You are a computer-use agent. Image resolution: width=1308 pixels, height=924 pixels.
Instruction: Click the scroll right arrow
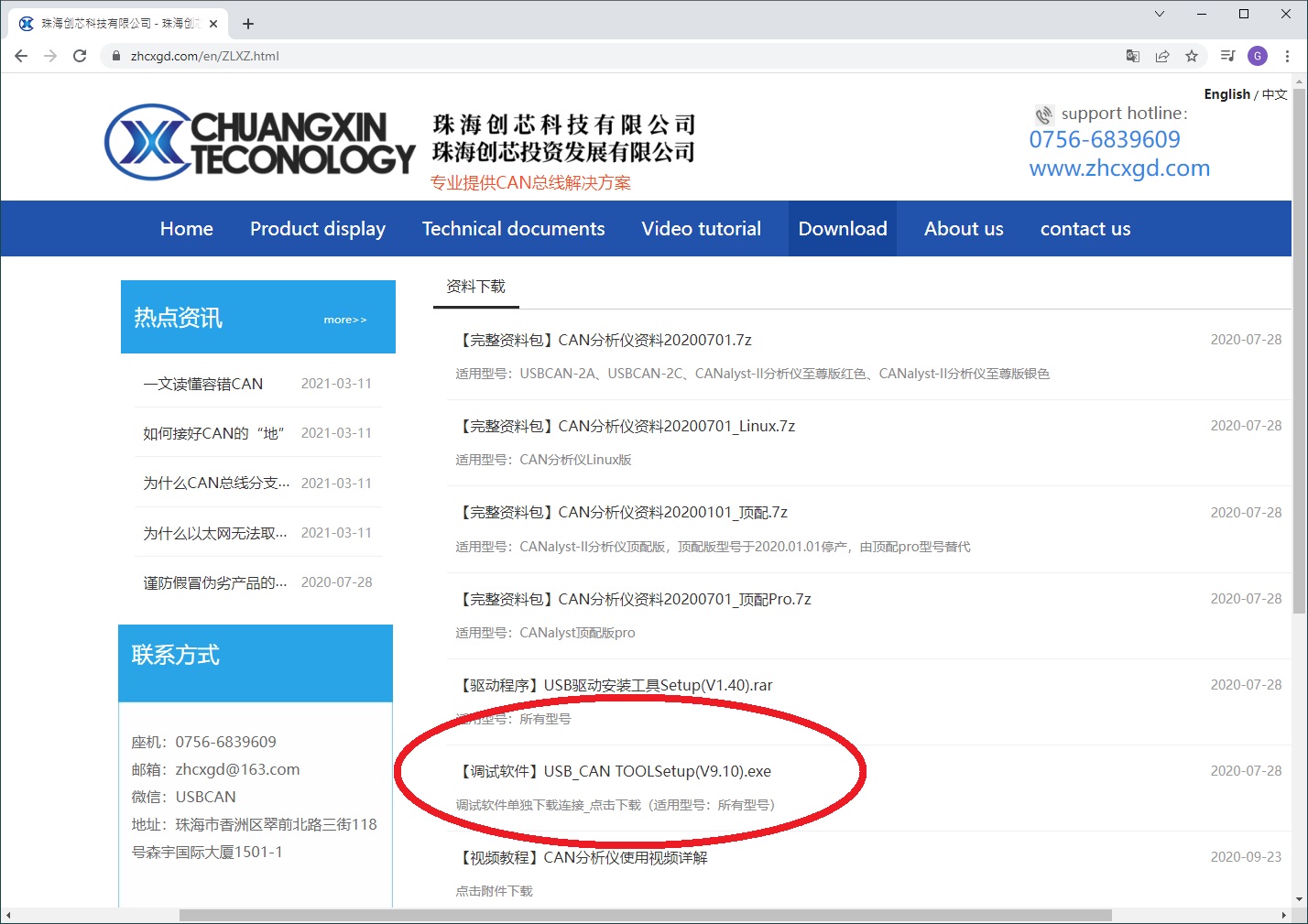pos(1283,916)
